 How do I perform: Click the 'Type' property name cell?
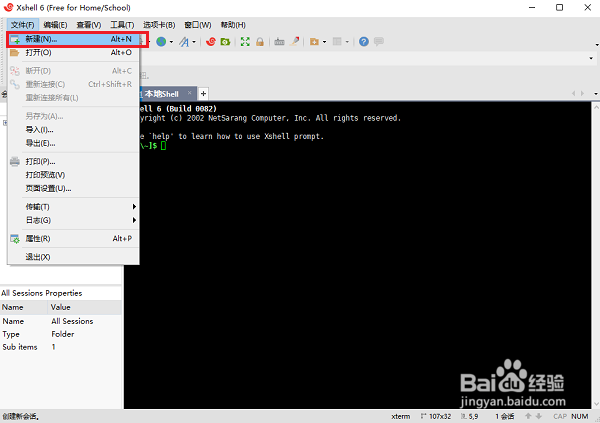tap(11, 334)
